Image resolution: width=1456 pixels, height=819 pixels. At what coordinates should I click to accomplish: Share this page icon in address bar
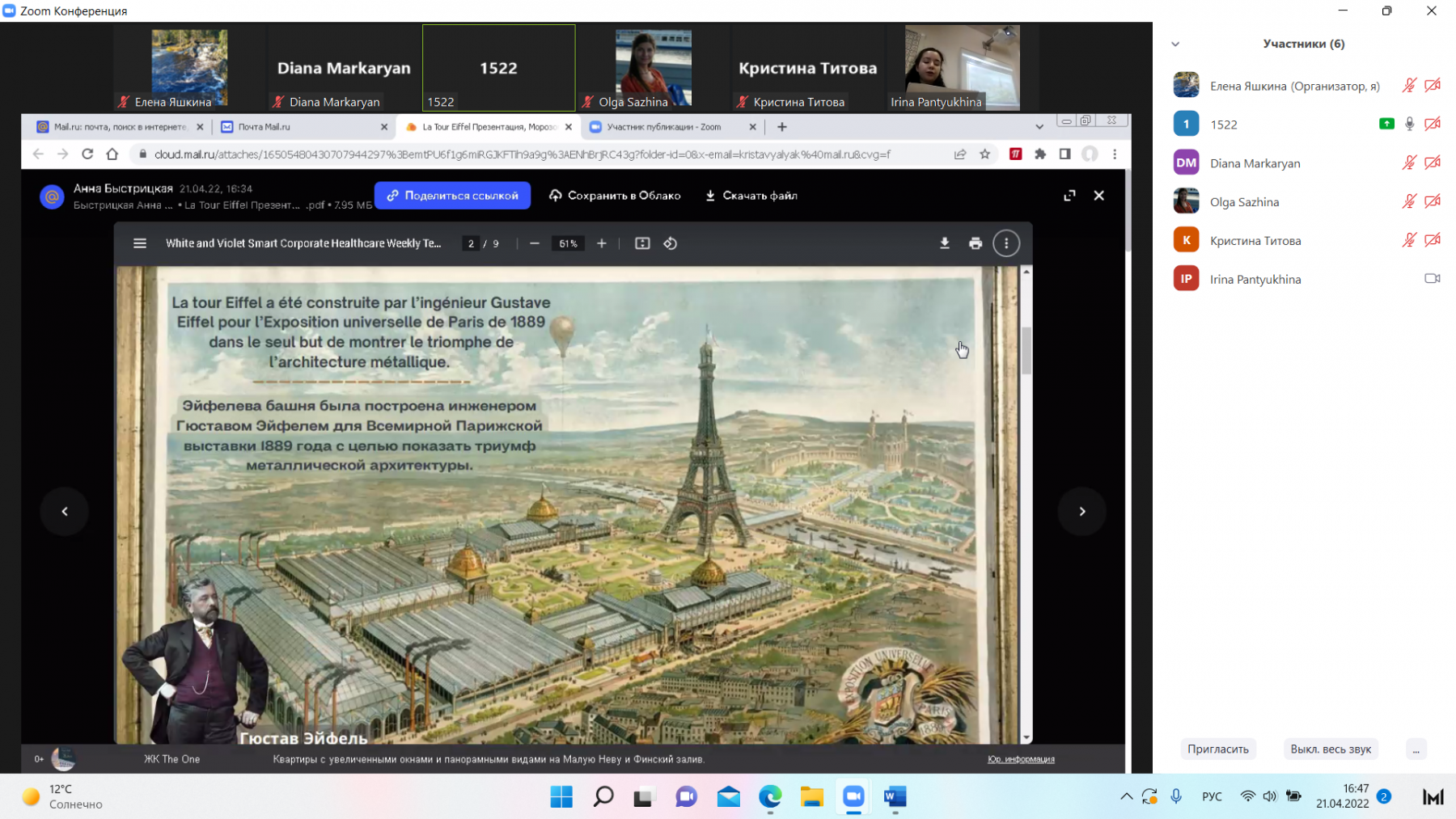pos(960,154)
